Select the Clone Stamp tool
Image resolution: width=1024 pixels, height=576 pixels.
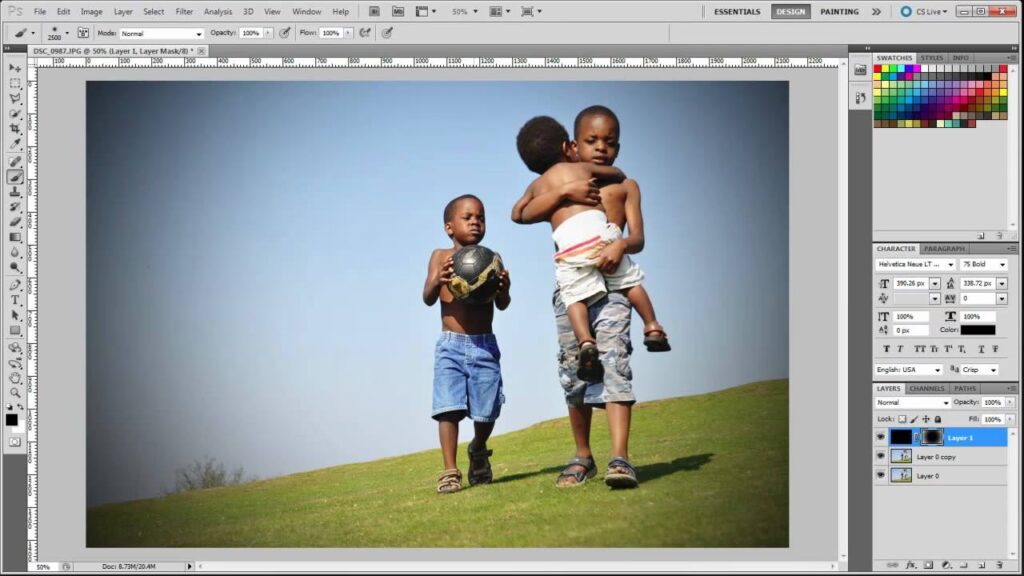tap(15, 192)
